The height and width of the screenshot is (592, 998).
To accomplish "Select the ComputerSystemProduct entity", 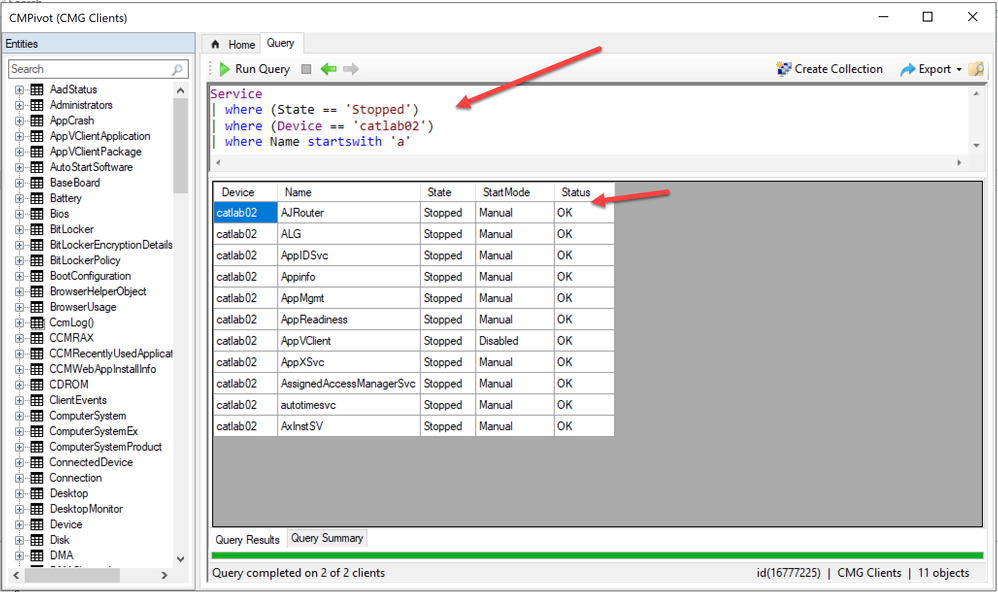I will click(x=106, y=447).
